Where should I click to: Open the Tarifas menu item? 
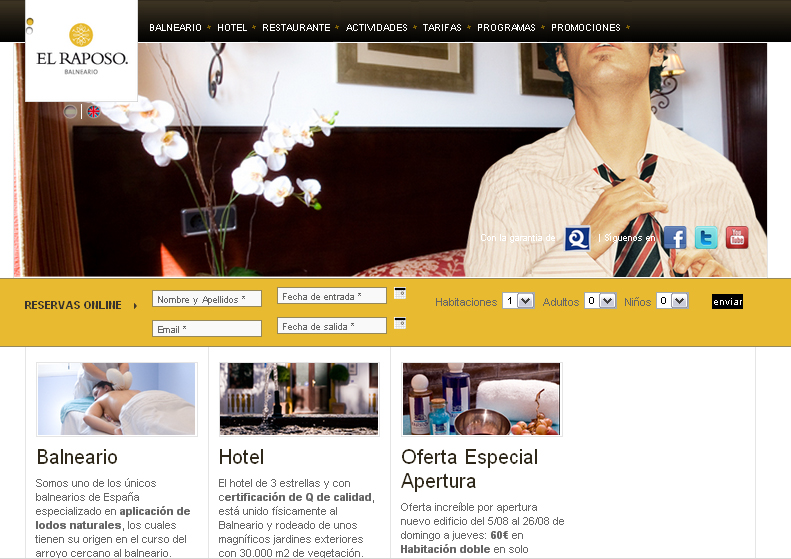(442, 28)
